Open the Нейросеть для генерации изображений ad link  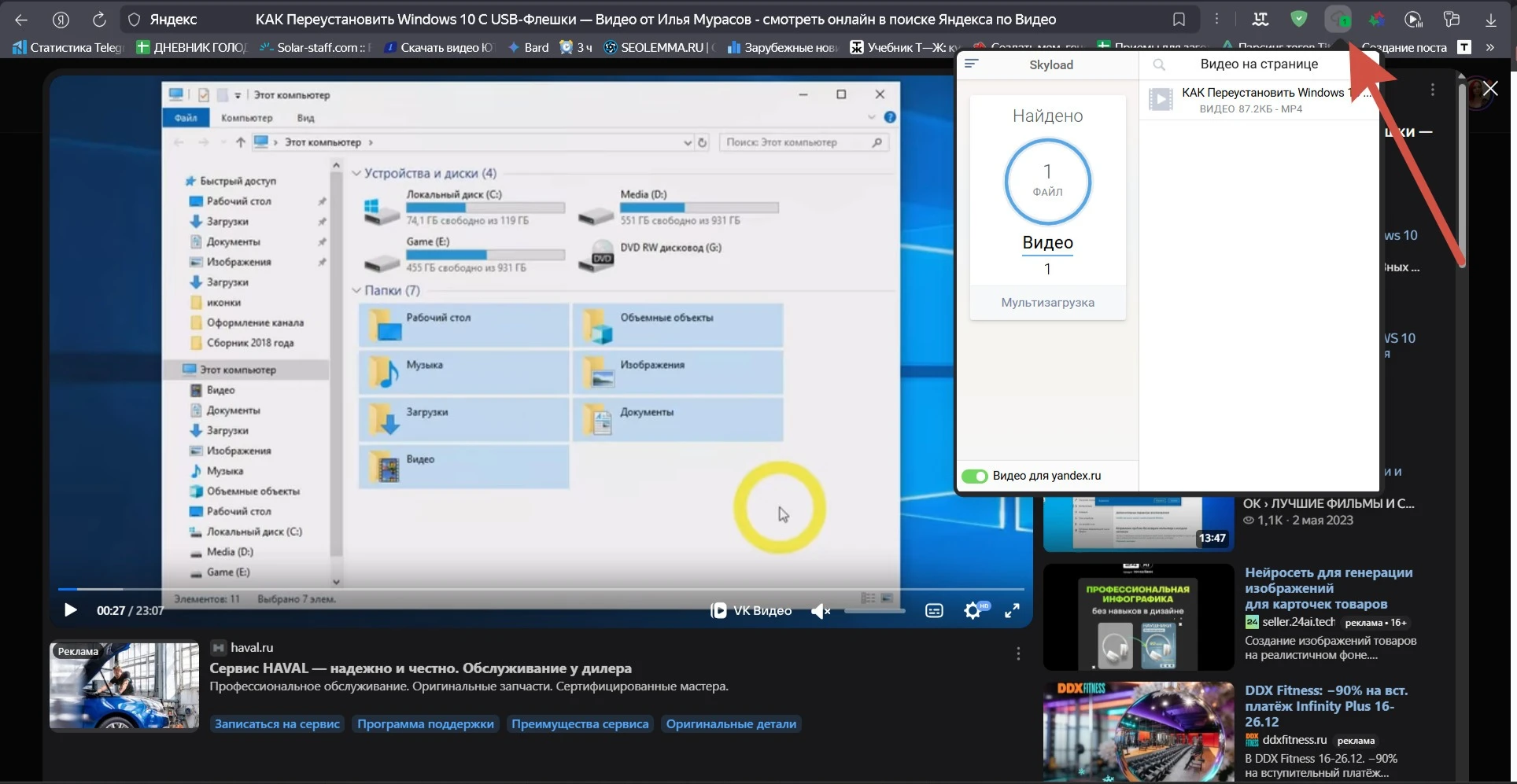[1328, 588]
